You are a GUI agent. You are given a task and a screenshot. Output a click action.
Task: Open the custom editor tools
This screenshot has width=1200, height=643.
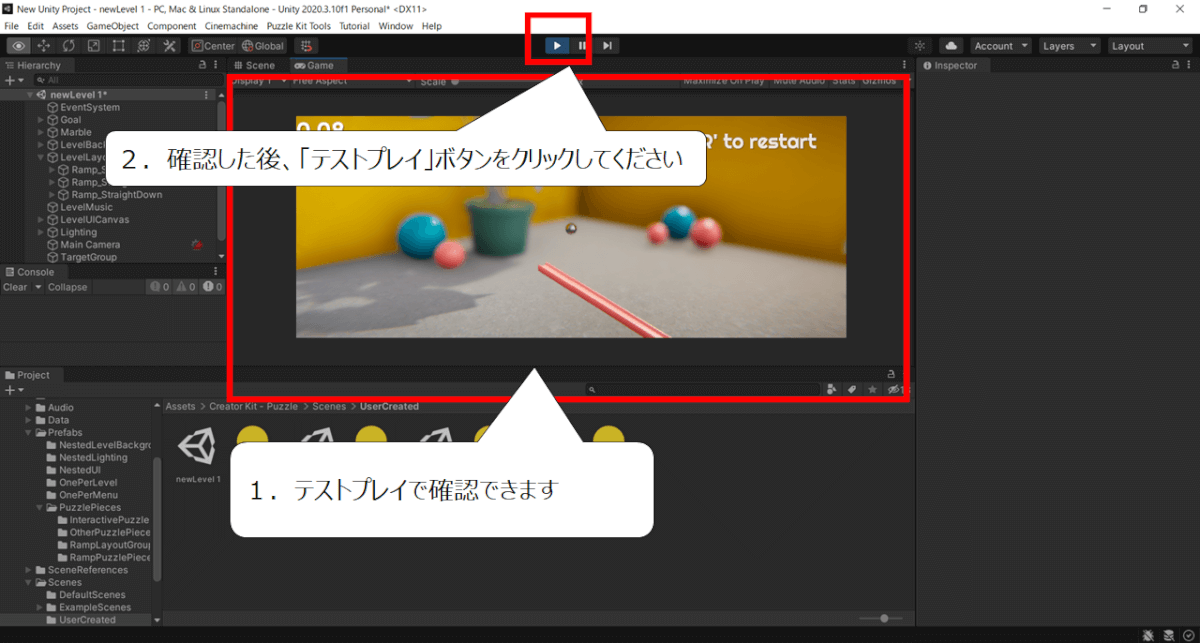pos(169,46)
